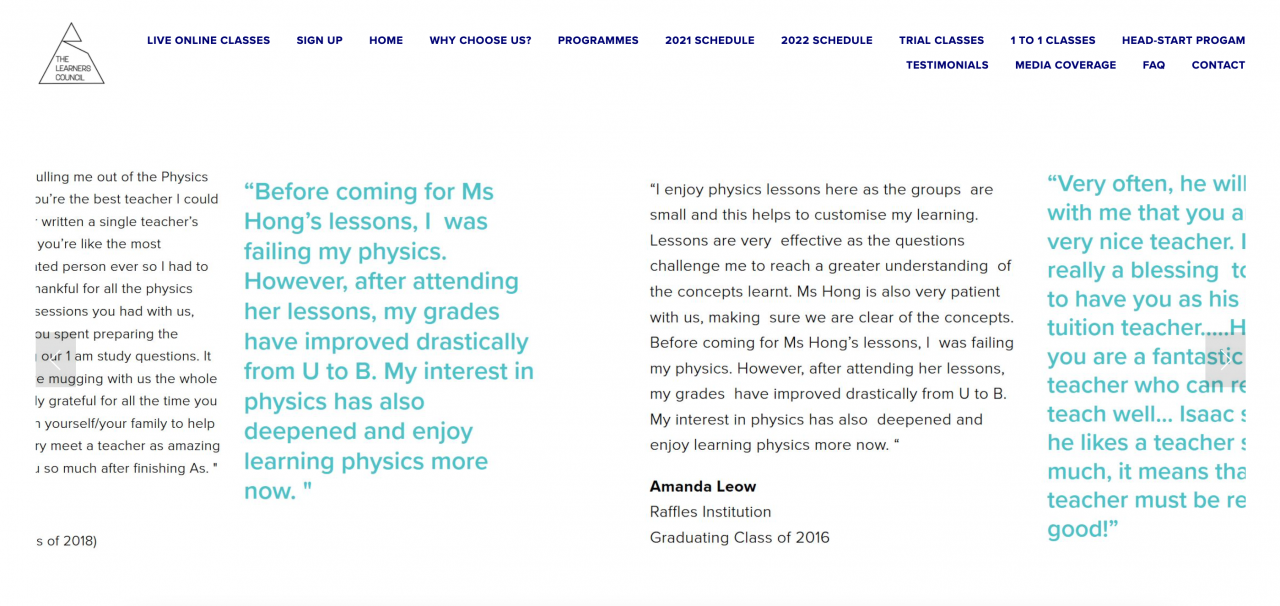1280x606 pixels.
Task: View the 2021 SCHEDULE
Action: pos(710,40)
